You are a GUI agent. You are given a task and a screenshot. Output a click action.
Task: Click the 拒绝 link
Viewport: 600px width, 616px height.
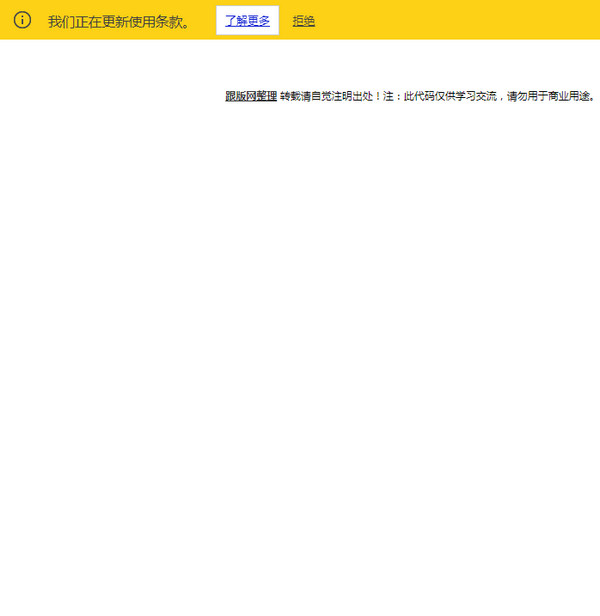click(304, 20)
